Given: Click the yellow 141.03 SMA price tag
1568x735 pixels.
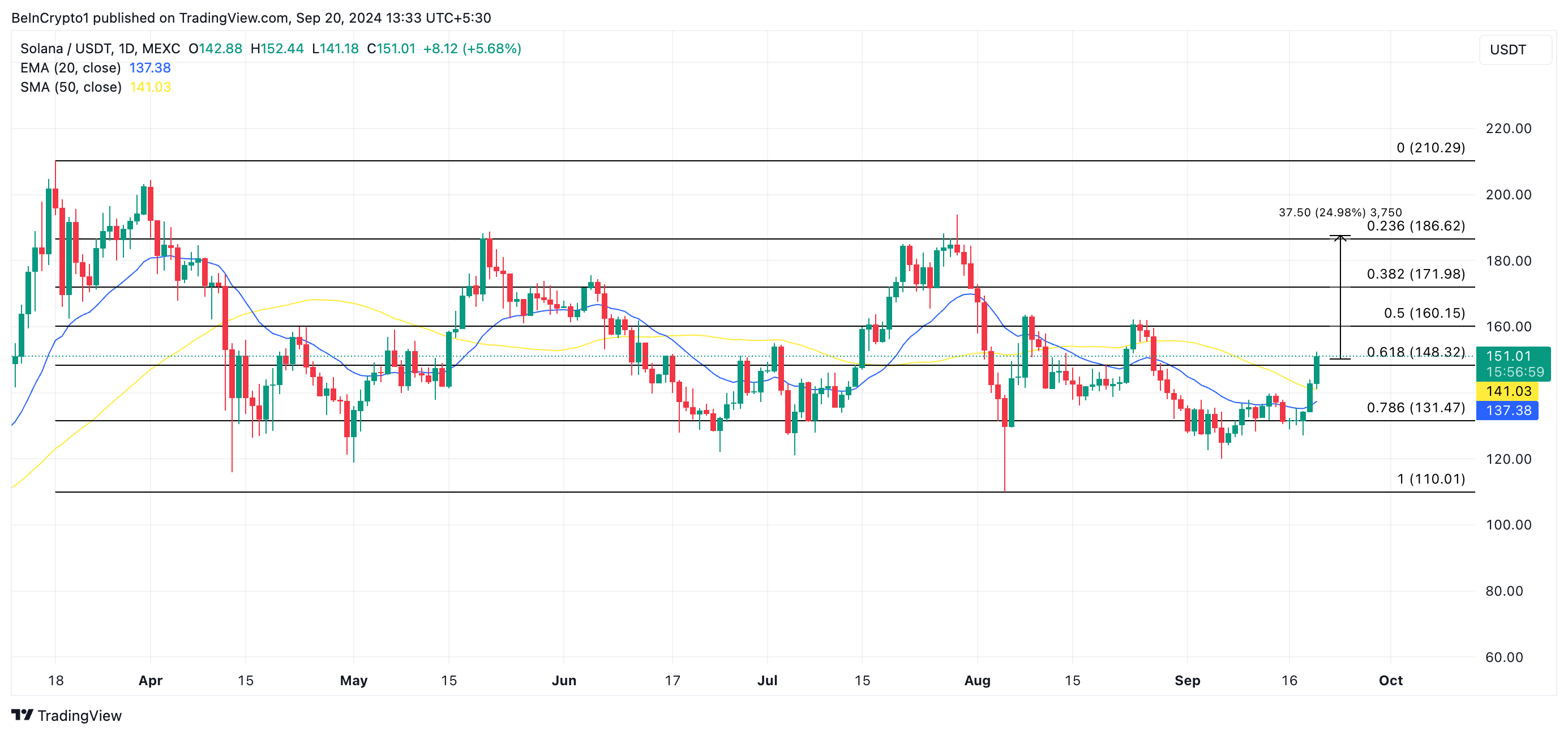Looking at the screenshot, I should pos(1508,391).
